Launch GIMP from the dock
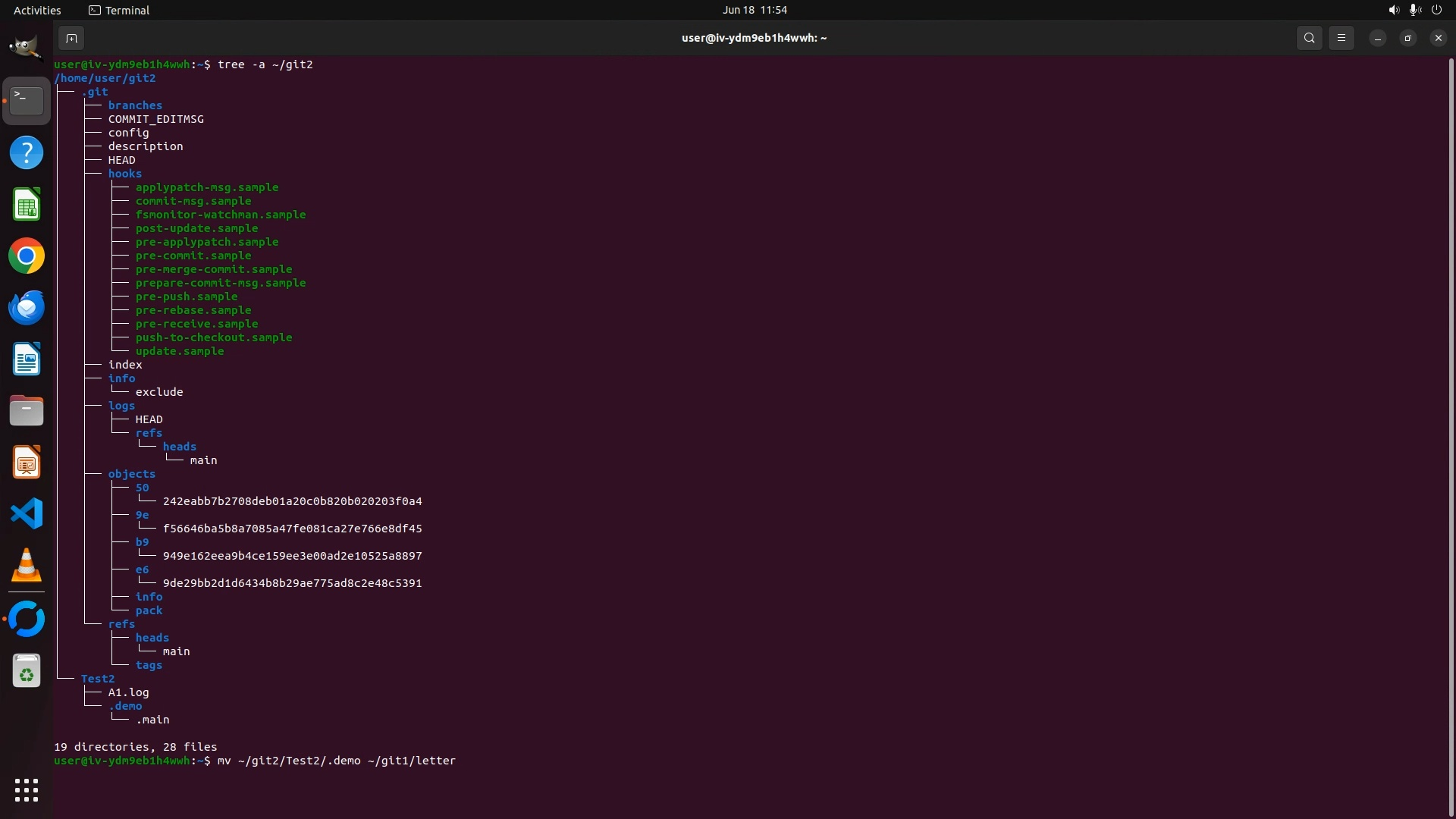The height and width of the screenshot is (819, 1456). pos(26,49)
